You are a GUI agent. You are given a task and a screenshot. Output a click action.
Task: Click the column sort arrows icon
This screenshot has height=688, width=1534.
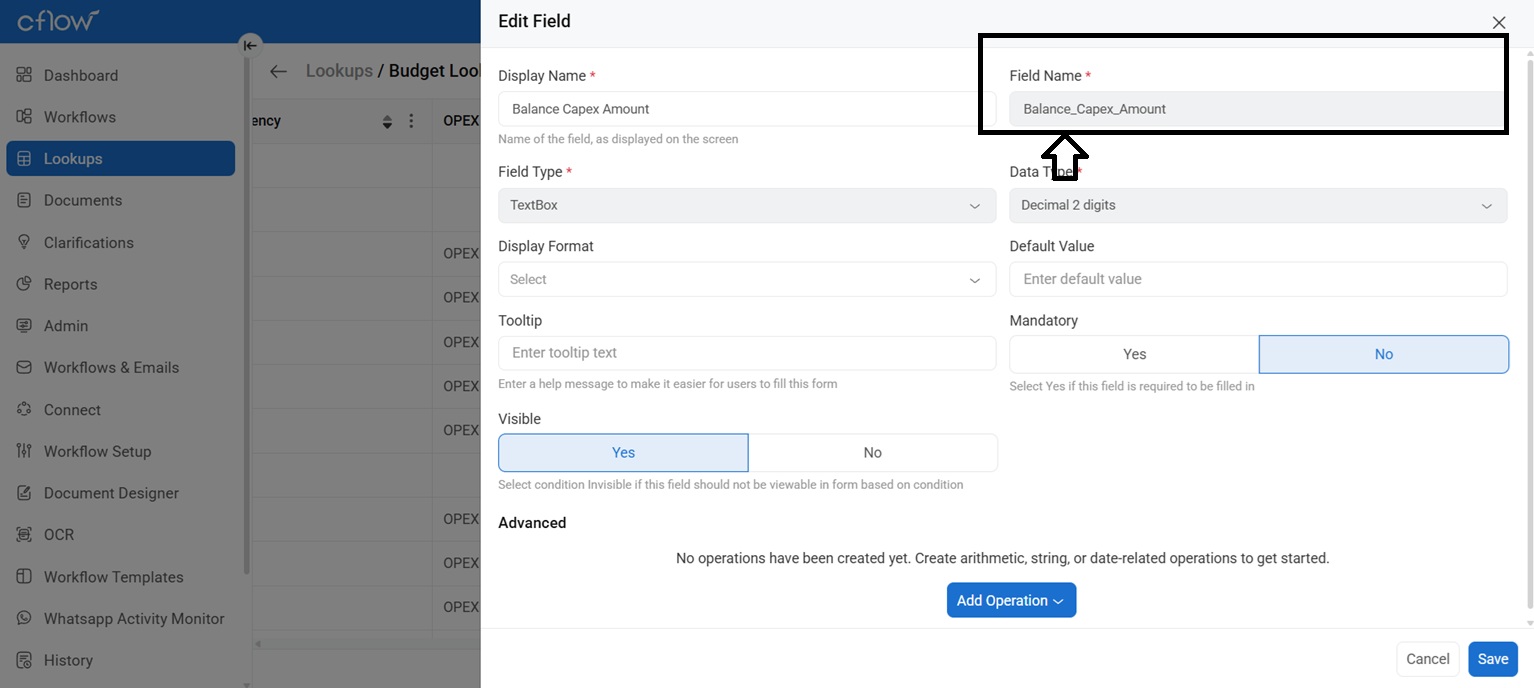388,122
